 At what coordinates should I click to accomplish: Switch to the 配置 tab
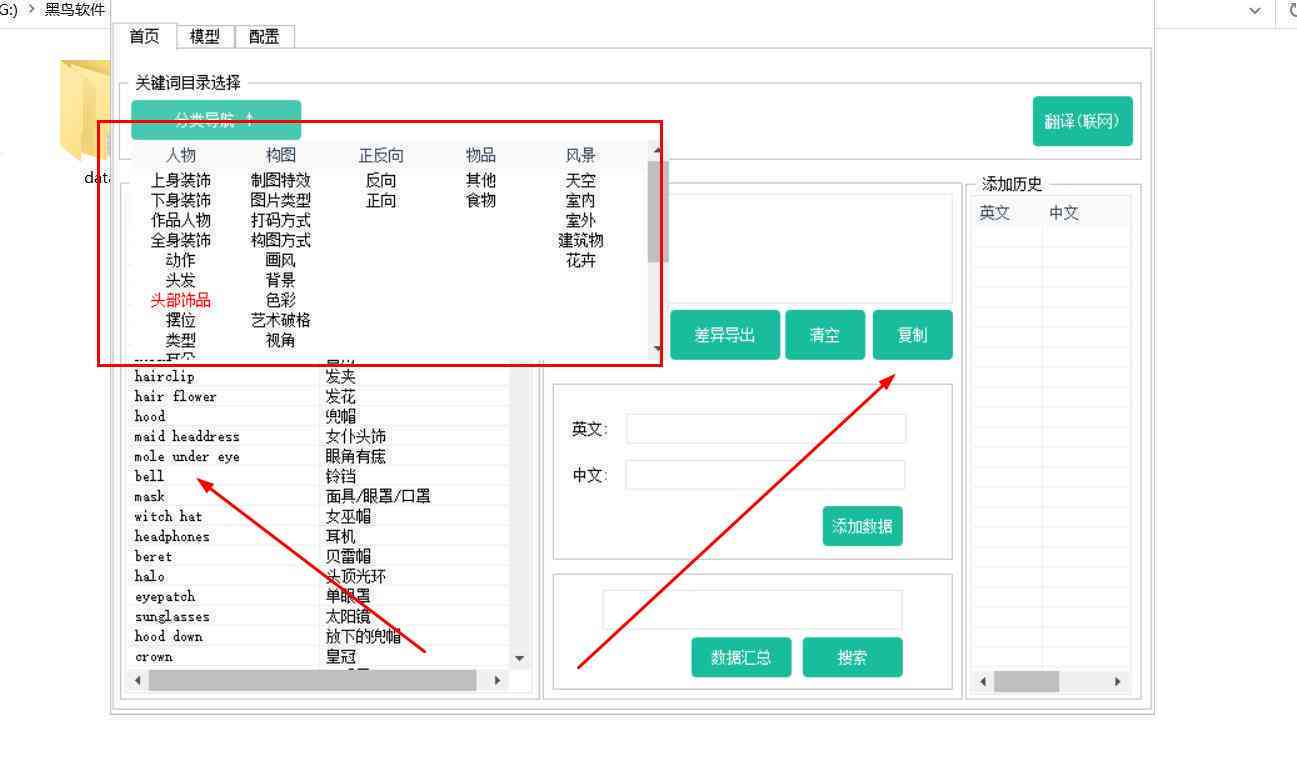tap(264, 37)
